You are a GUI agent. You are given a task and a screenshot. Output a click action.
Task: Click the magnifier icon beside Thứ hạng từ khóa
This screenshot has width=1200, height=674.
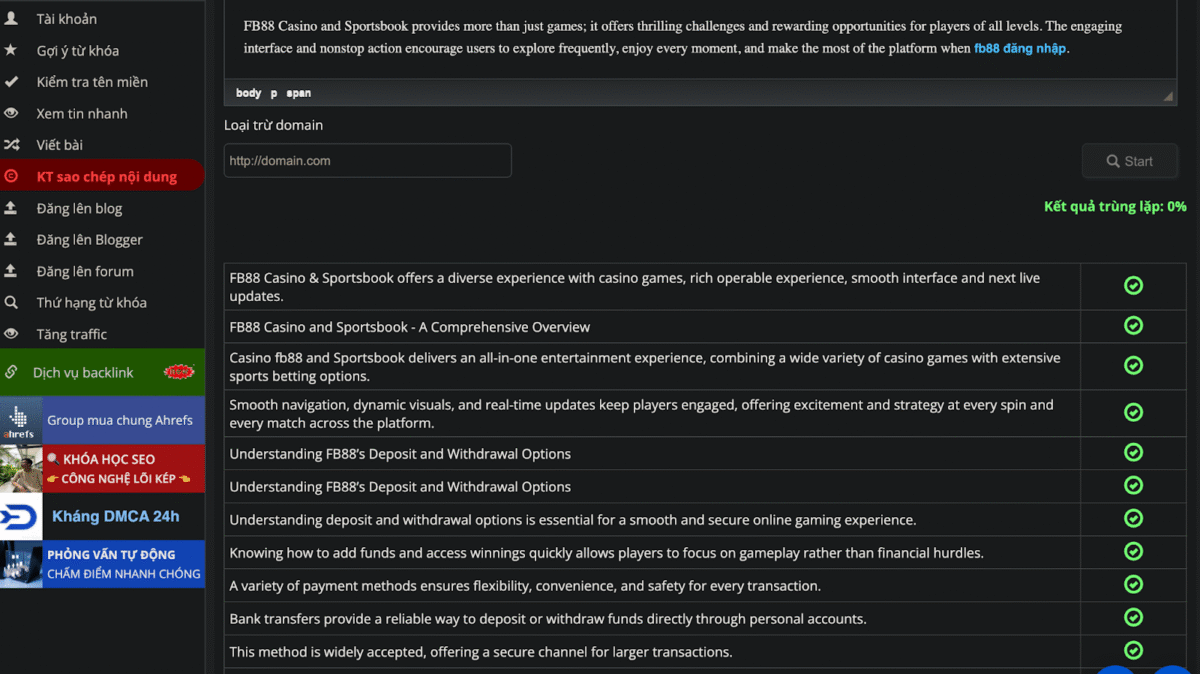[11, 302]
